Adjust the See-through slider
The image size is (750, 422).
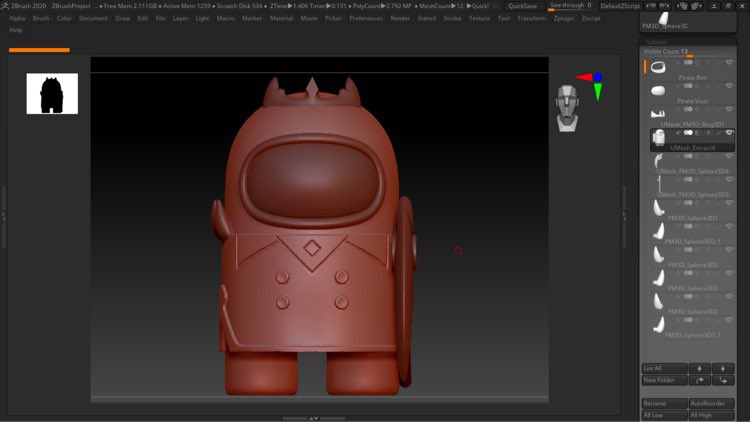569,5
